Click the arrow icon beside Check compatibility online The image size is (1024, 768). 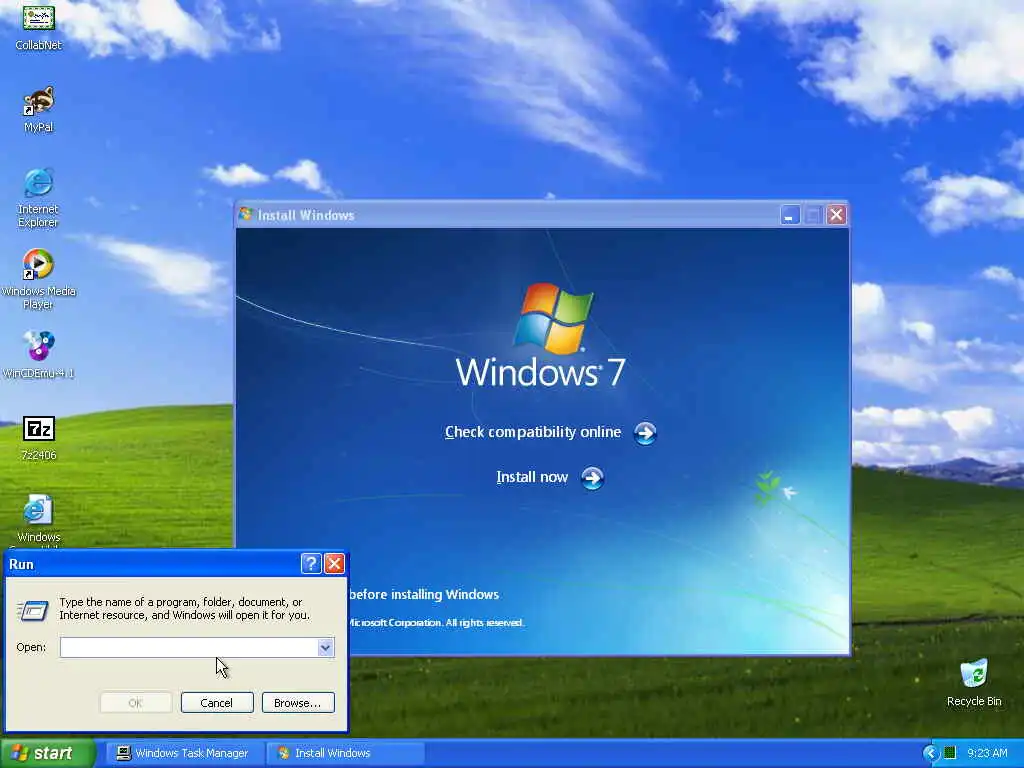click(x=645, y=433)
